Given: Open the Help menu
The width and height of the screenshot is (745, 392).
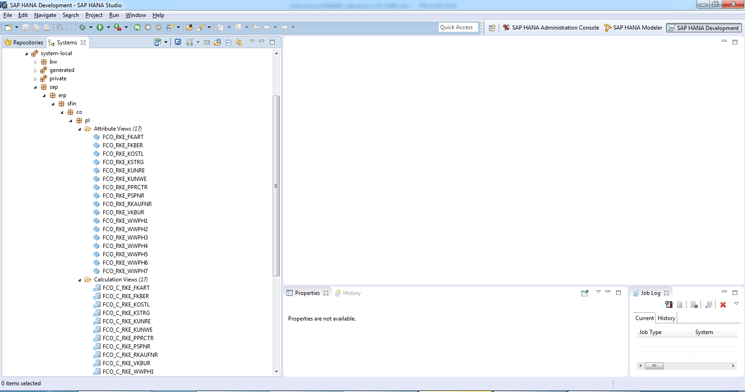Looking at the screenshot, I should [x=158, y=15].
